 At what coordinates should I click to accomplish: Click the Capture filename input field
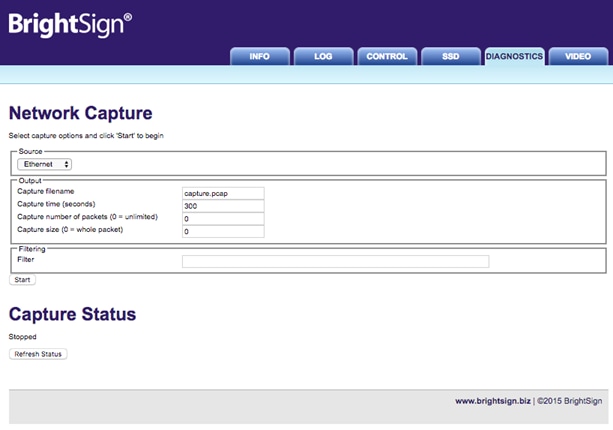223,193
